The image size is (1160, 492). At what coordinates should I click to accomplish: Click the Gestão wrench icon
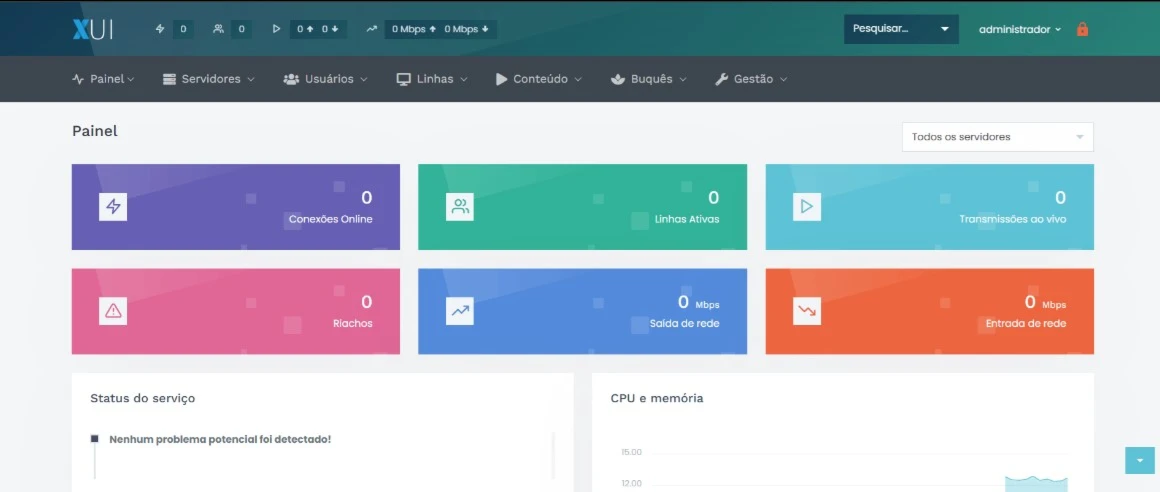[721, 79]
